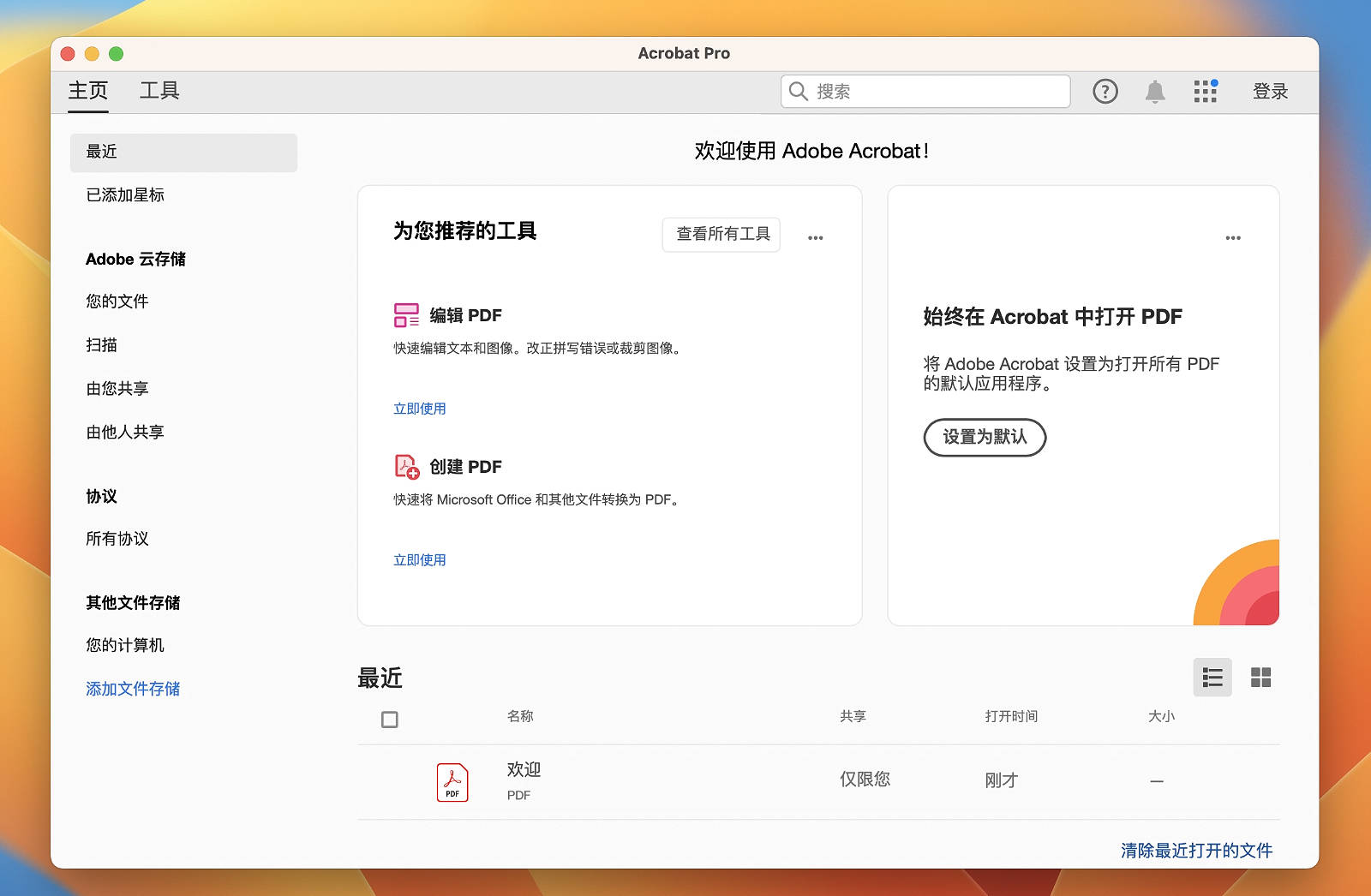Screen dimensions: 1371x896
Task: Click 立即使用 under 创建 PDF
Action: click(x=420, y=560)
